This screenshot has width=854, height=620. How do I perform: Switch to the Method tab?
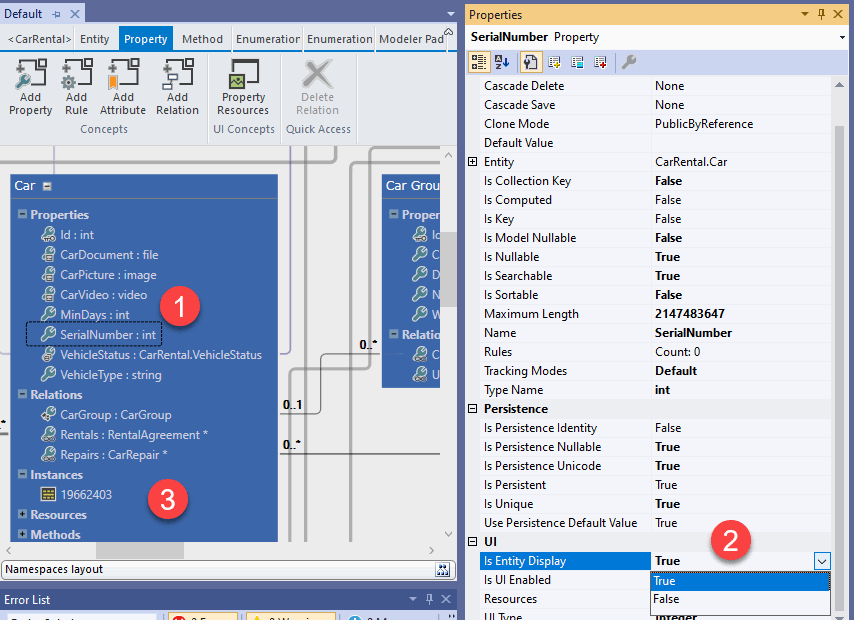pos(203,38)
